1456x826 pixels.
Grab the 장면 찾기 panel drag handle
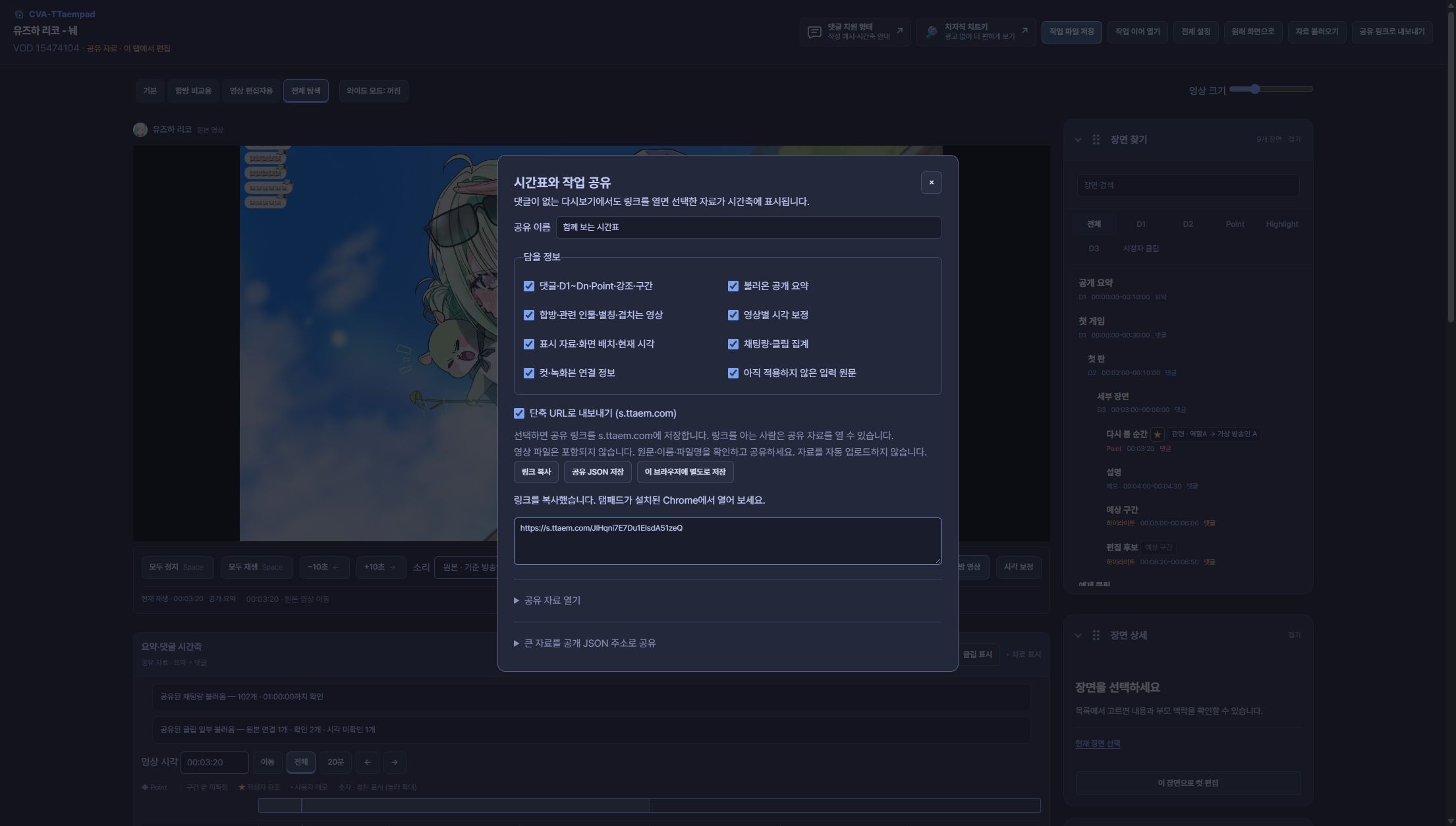tap(1096, 140)
